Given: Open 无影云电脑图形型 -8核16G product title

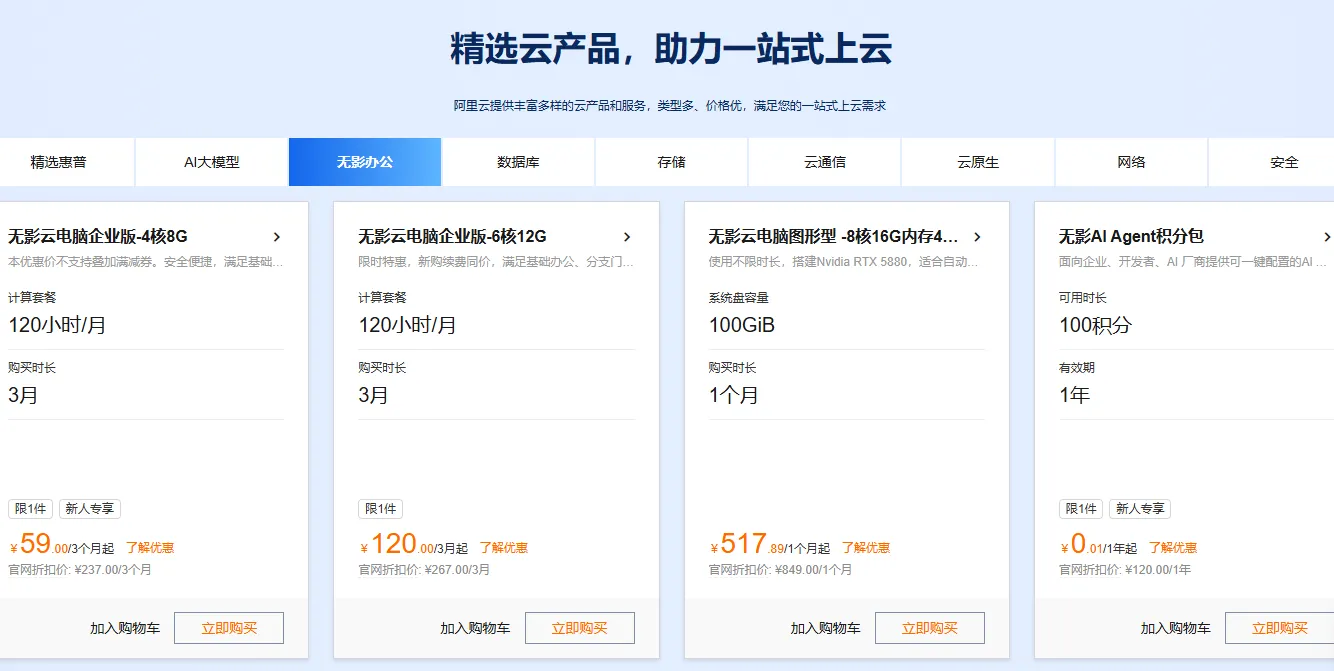Looking at the screenshot, I should click(x=834, y=237).
